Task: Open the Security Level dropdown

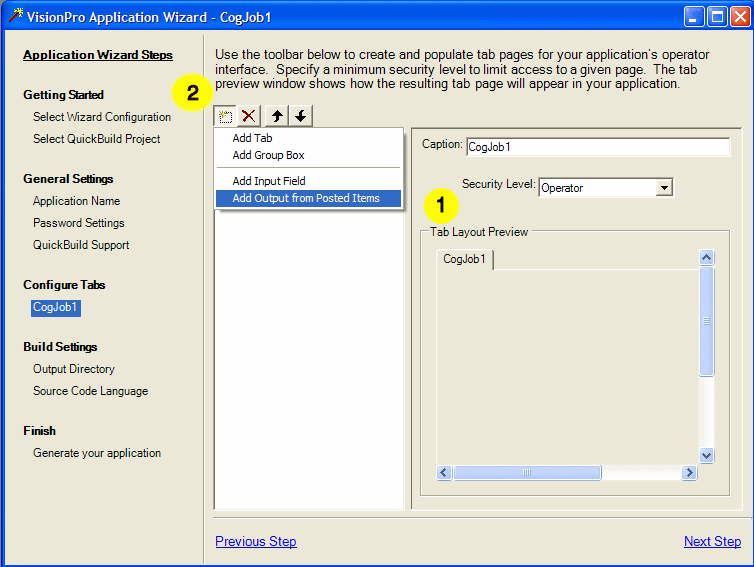Action: tap(664, 188)
